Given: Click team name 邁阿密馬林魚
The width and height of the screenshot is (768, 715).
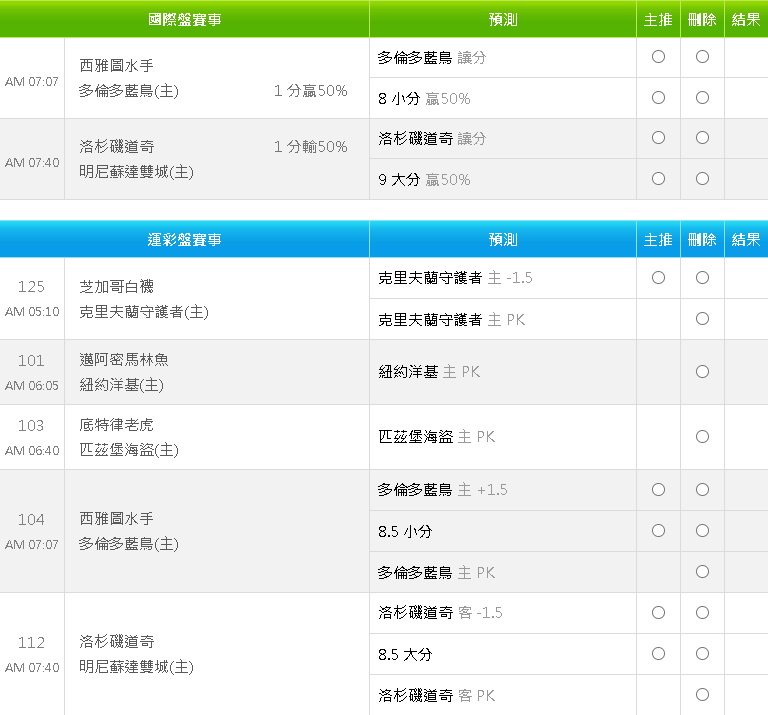Looking at the screenshot, I should (x=124, y=359).
